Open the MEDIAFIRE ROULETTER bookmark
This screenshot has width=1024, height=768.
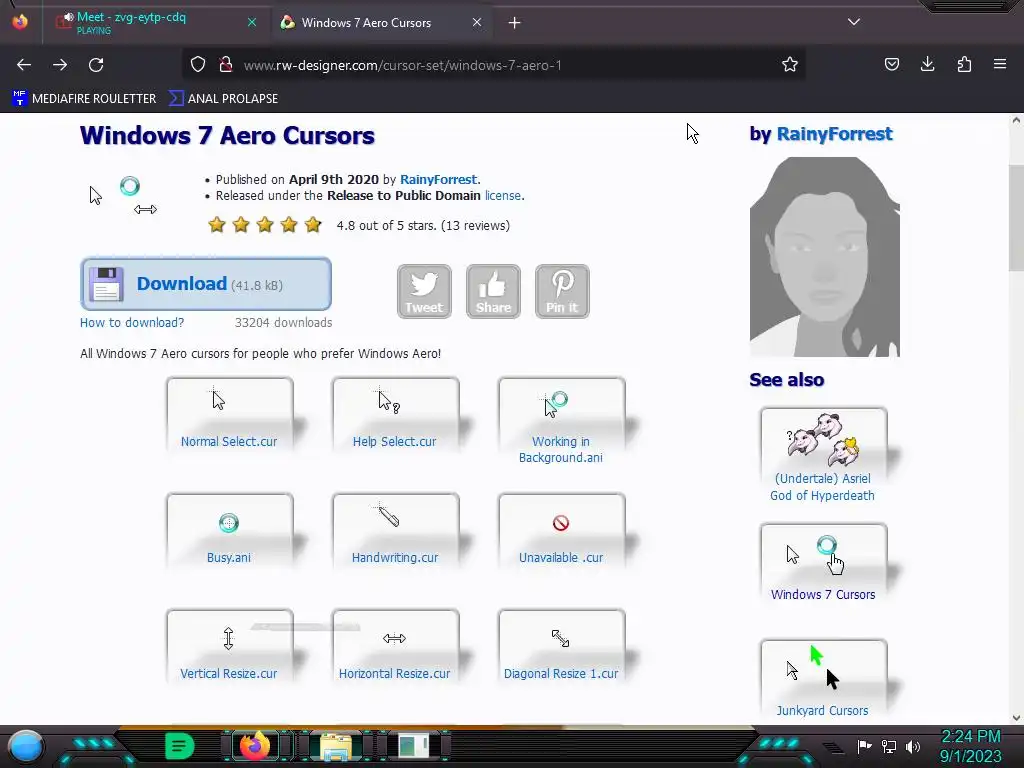(84, 99)
